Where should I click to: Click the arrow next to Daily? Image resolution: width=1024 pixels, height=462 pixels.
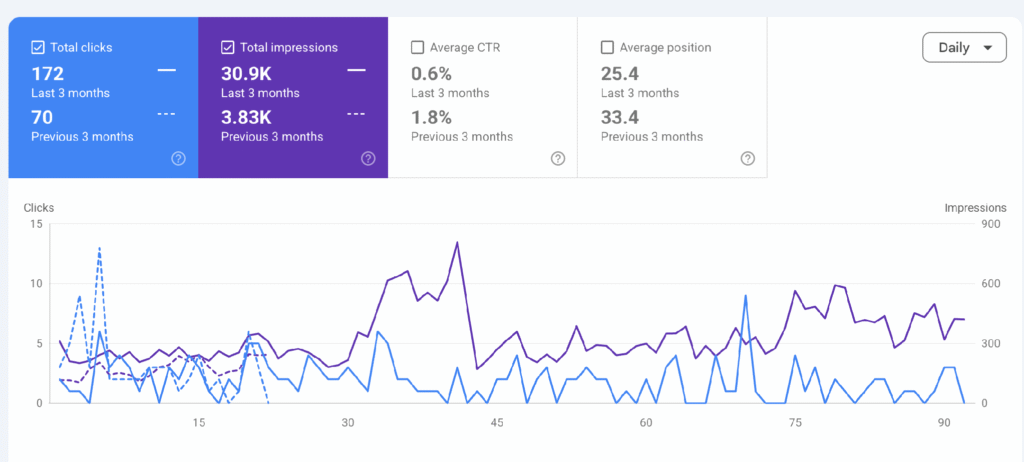click(x=987, y=48)
